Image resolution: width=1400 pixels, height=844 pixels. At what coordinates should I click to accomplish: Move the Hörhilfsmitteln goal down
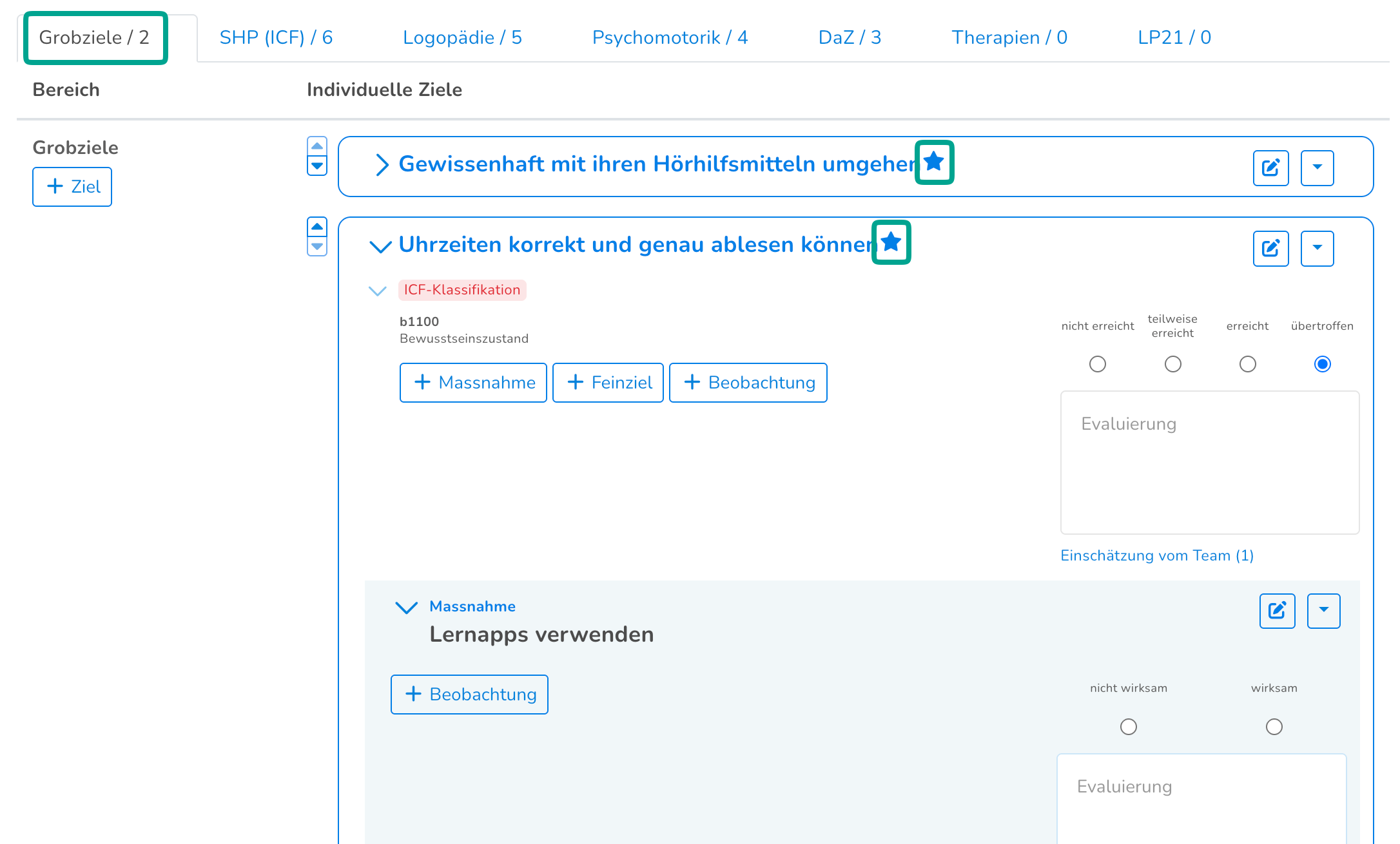[x=317, y=166]
